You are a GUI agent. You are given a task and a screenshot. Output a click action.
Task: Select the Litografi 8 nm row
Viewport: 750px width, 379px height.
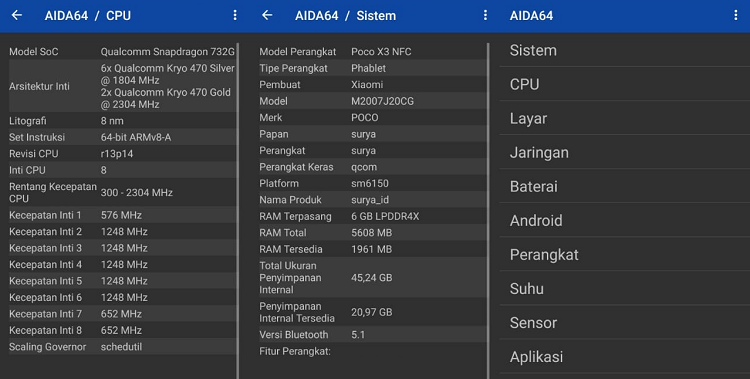[x=122, y=121]
